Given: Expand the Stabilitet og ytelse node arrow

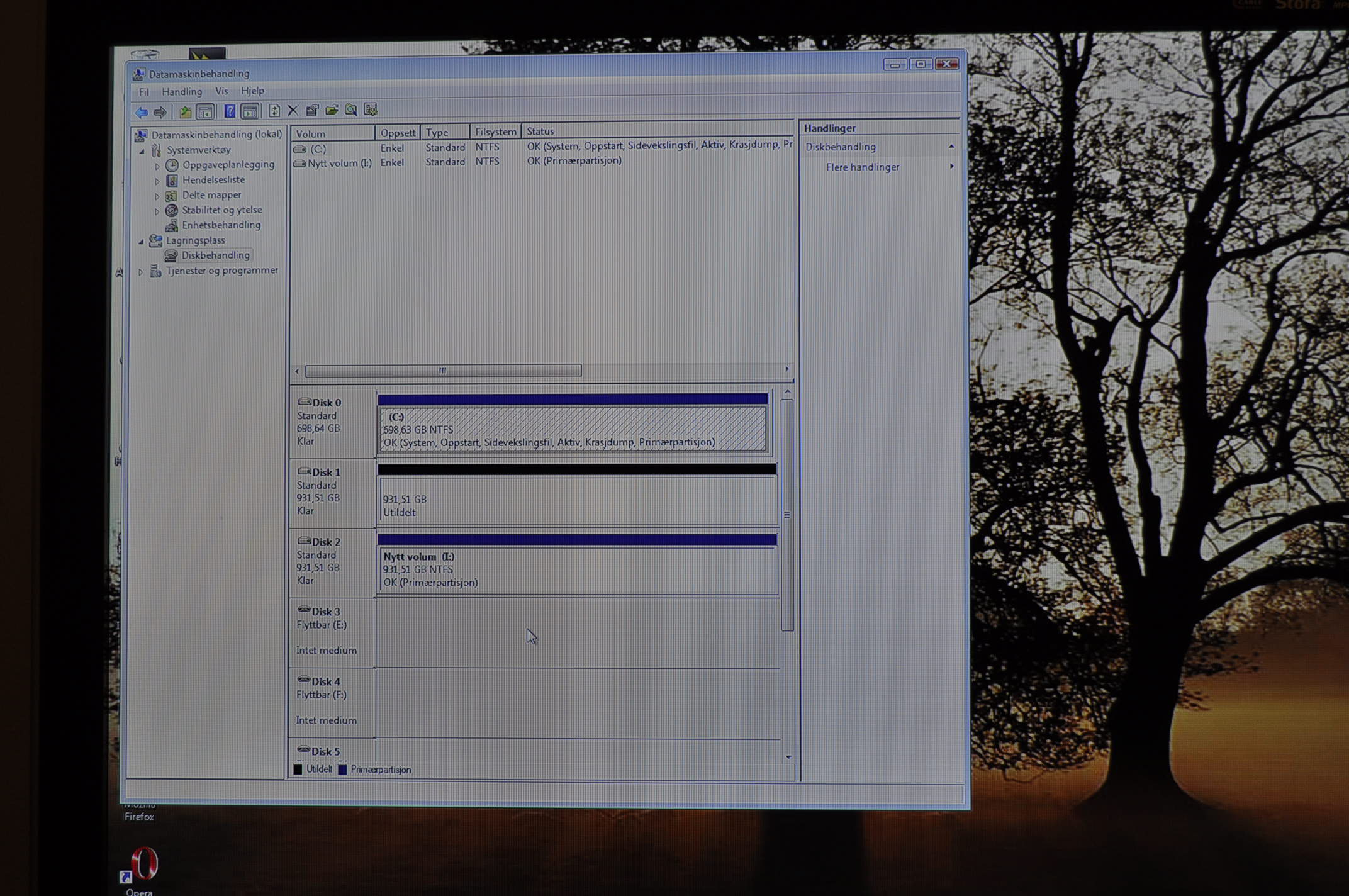Looking at the screenshot, I should point(157,211).
